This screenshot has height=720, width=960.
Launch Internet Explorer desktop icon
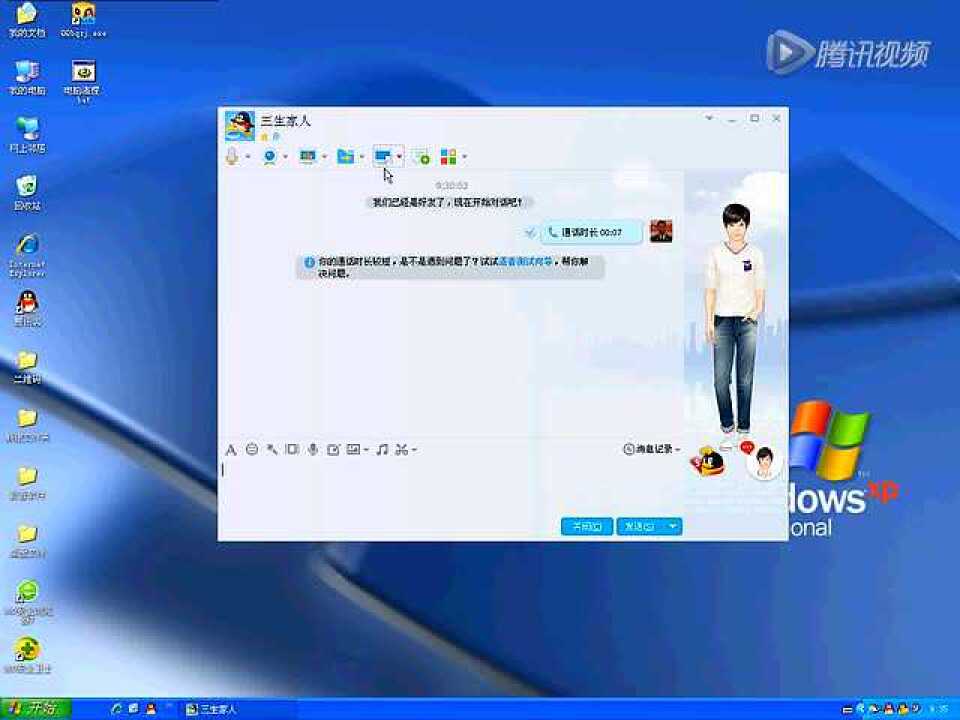(x=27, y=255)
